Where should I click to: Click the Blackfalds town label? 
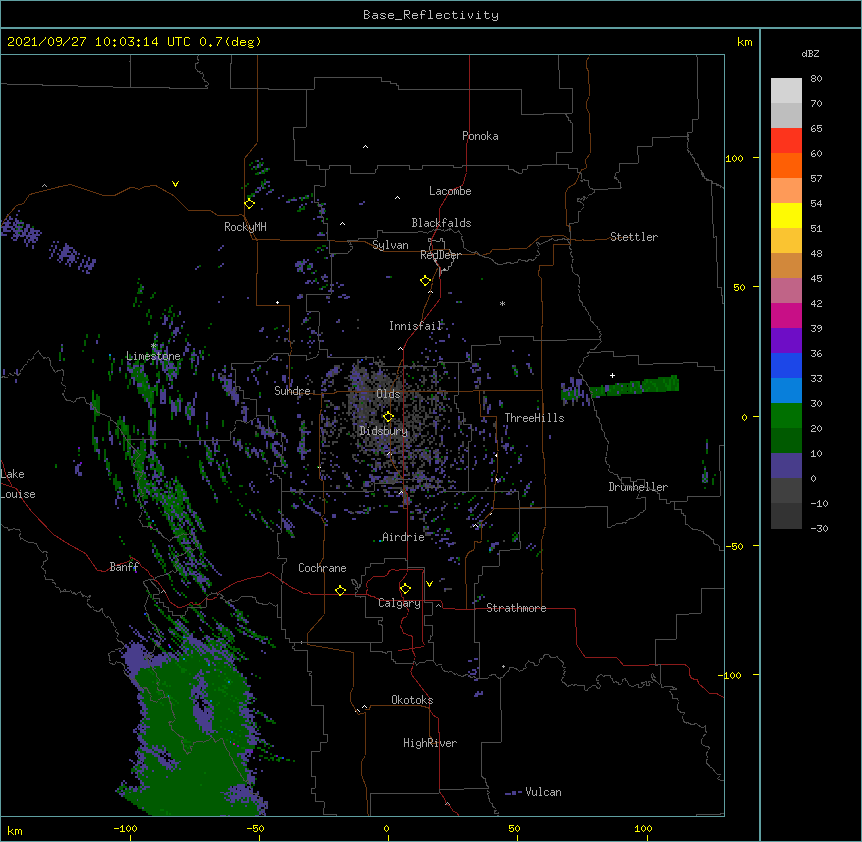[441, 223]
